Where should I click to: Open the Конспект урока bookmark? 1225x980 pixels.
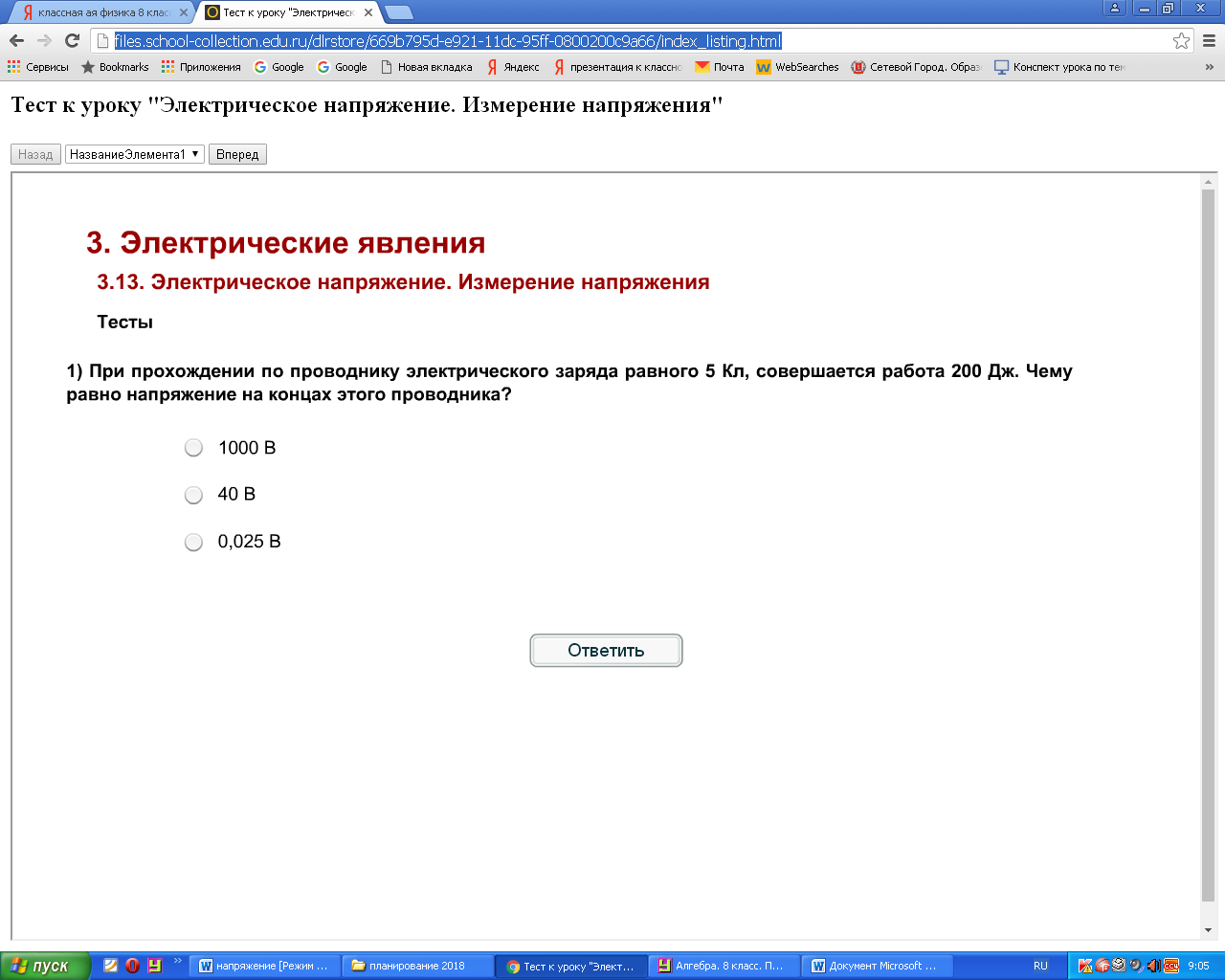1059,67
